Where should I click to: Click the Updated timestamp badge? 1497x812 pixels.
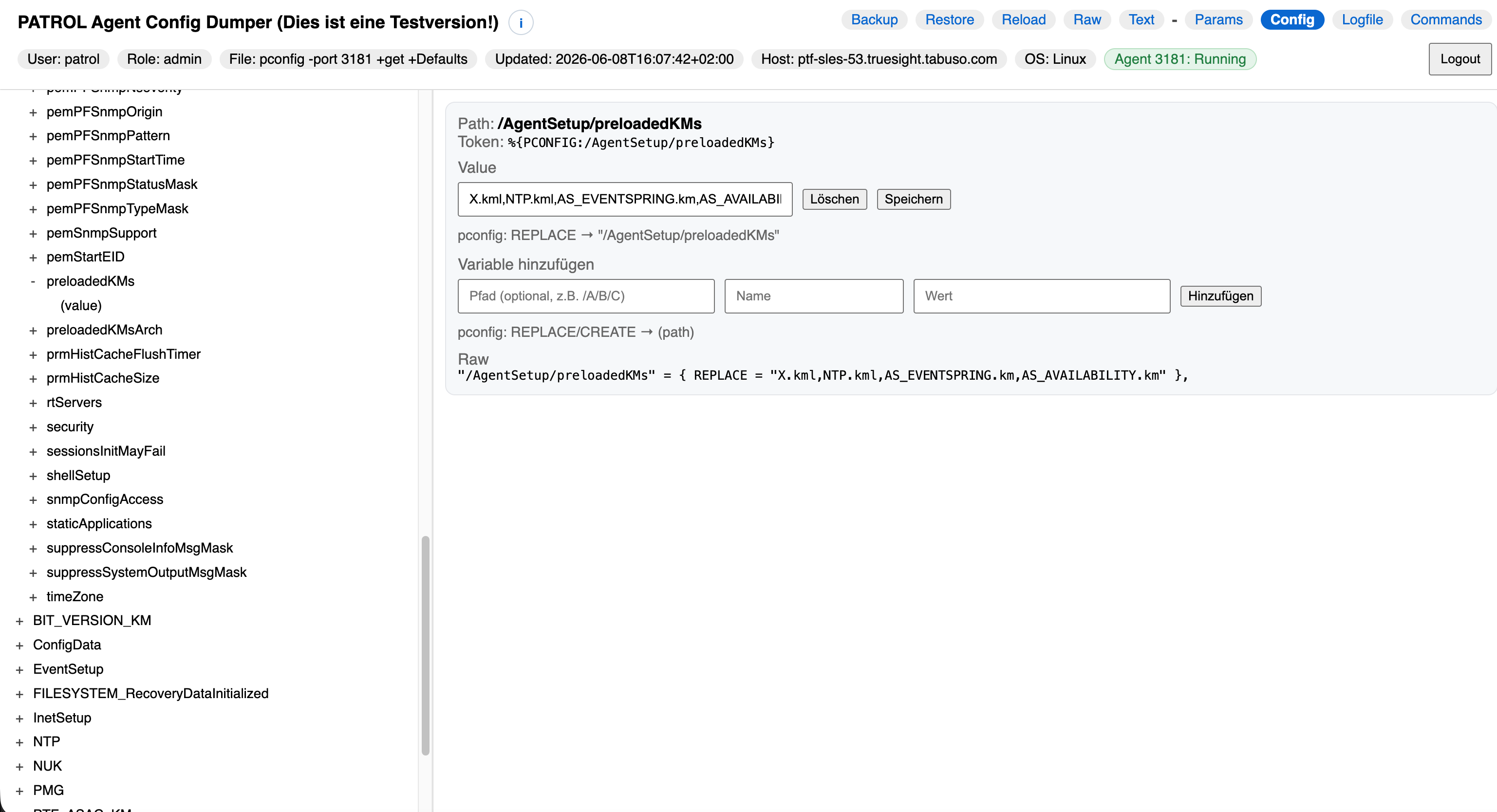click(614, 59)
